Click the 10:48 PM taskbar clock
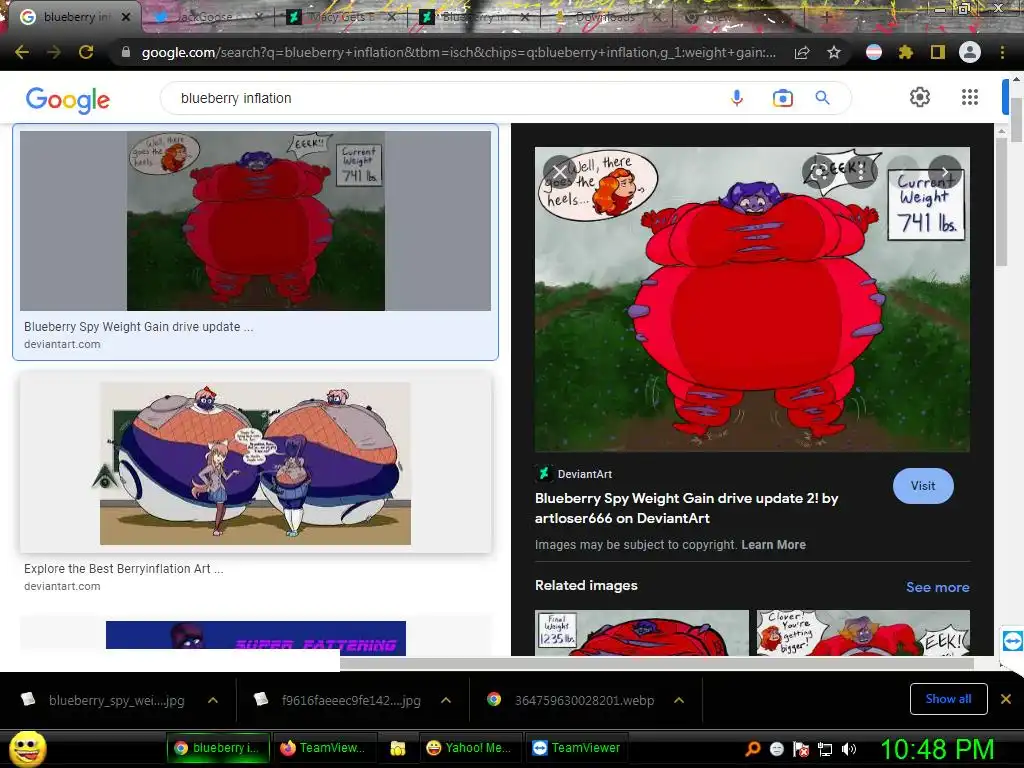The width and height of the screenshot is (1024, 768). coord(937,748)
